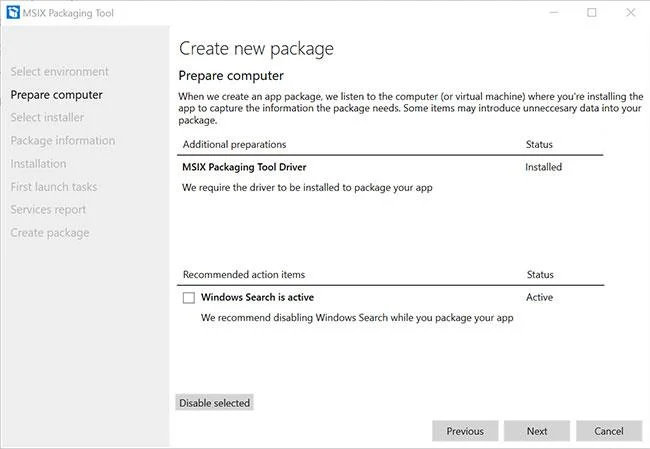Click the Active status for Windows Search
The width and height of the screenshot is (650, 449).
point(539,297)
